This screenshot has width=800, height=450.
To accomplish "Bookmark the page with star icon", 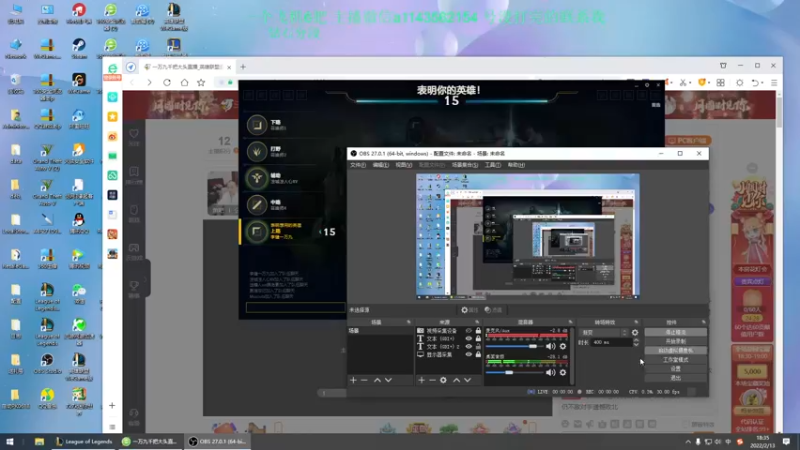I will point(201,82).
